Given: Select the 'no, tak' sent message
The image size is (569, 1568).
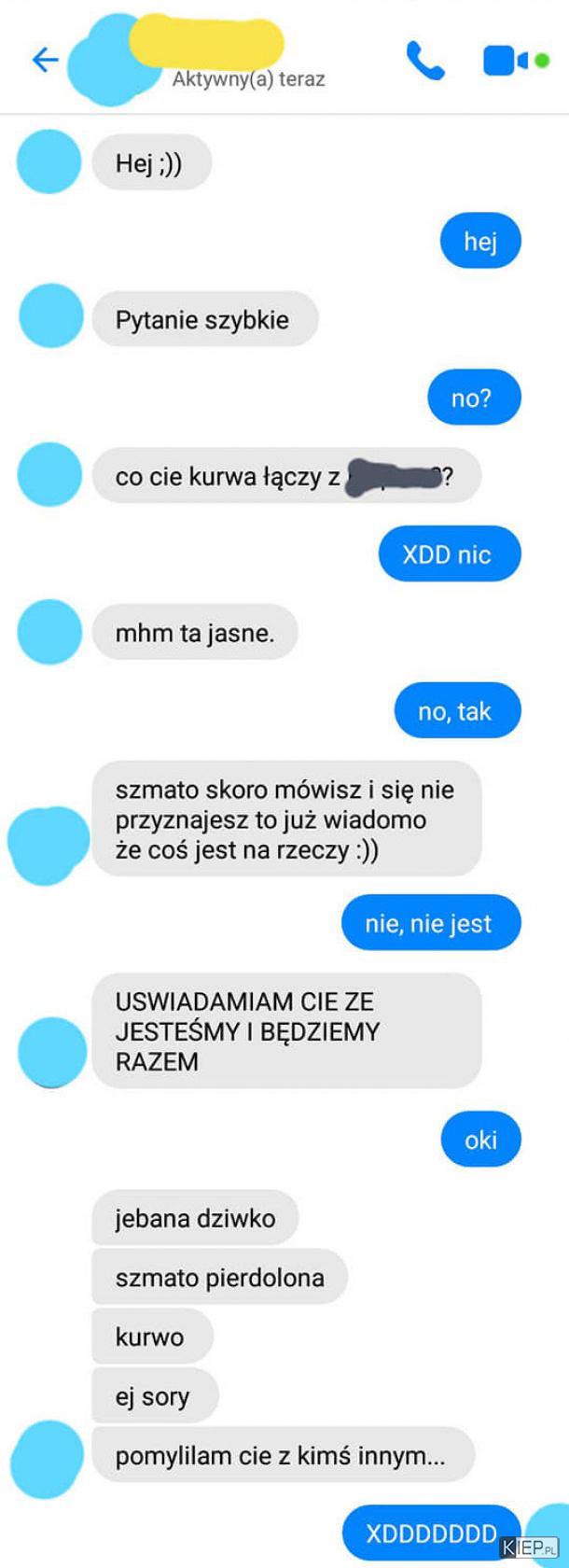Looking at the screenshot, I should [x=457, y=711].
